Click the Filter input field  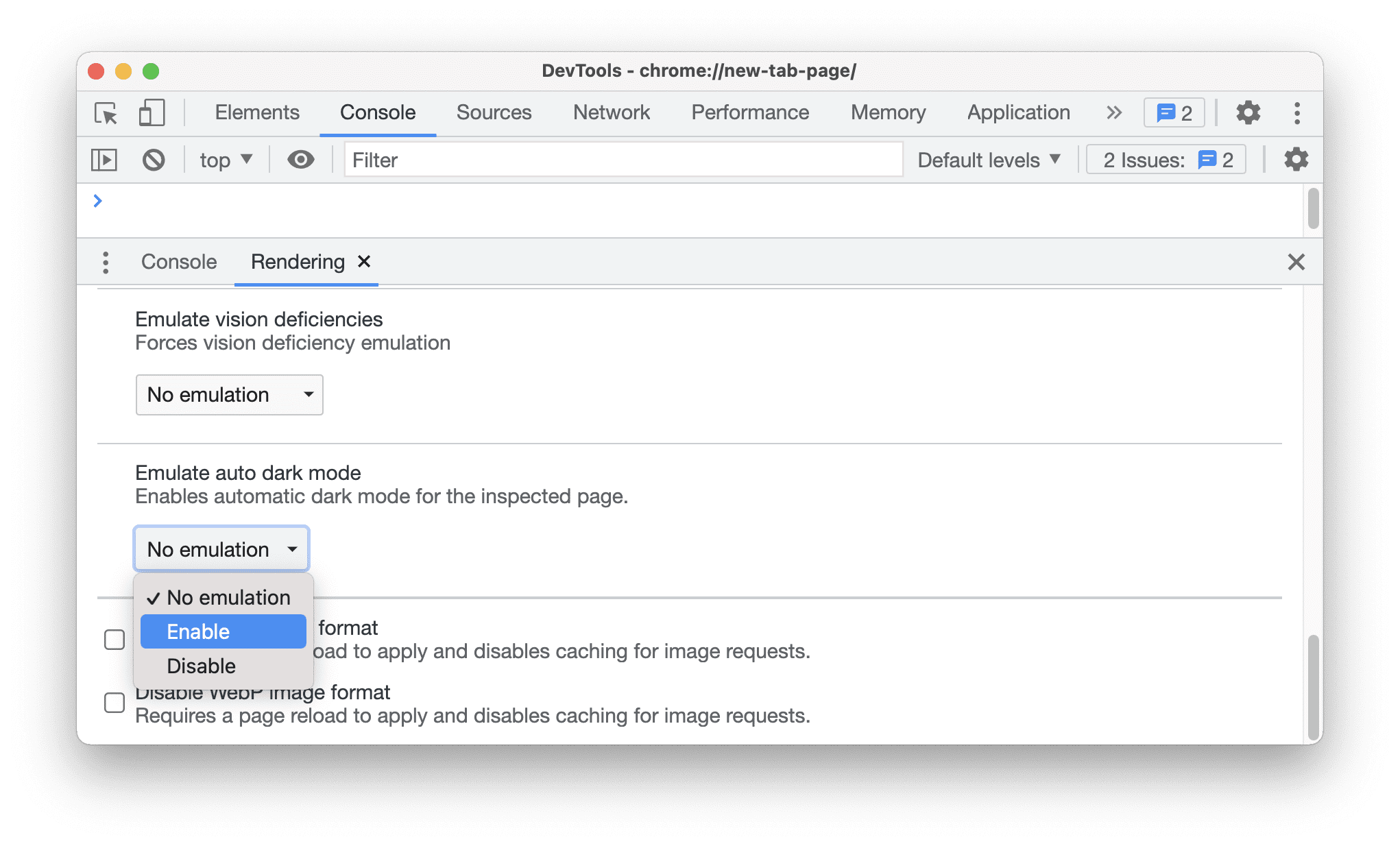pos(623,159)
